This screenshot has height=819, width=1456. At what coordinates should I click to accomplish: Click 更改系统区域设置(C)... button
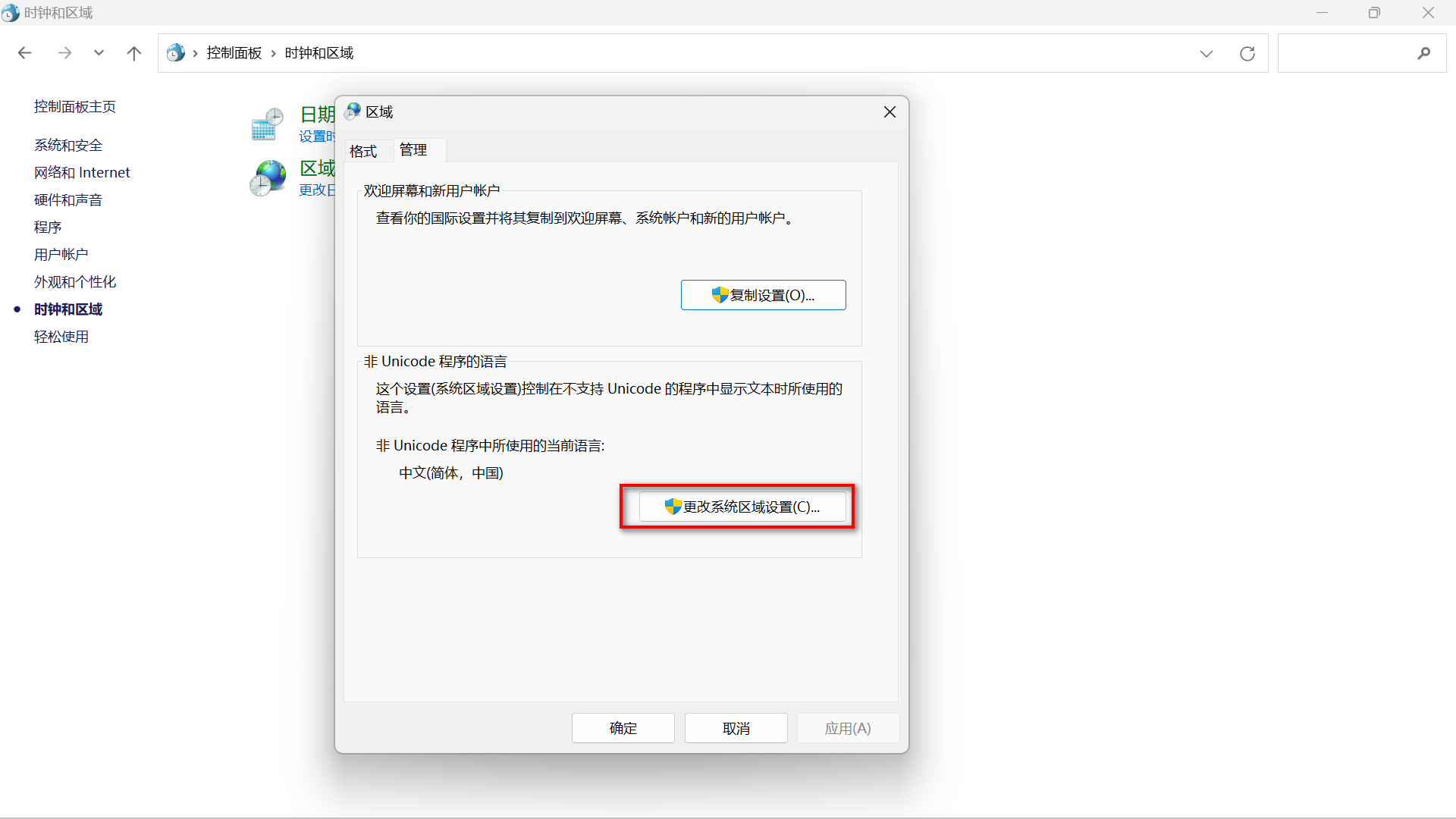pos(742,507)
